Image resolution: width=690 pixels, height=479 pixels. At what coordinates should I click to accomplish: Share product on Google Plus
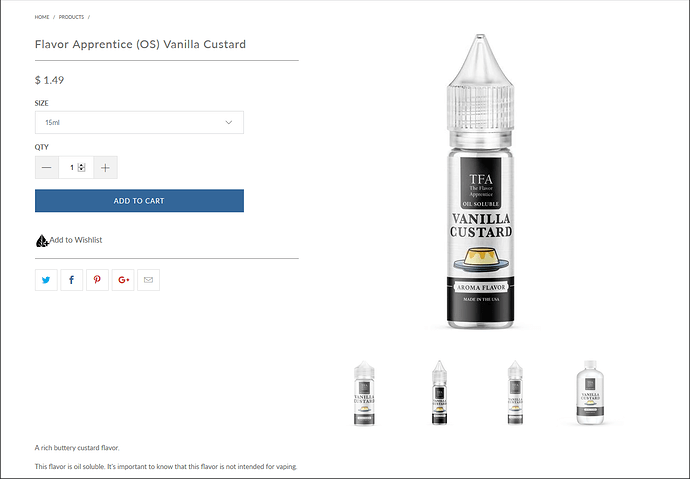[123, 280]
